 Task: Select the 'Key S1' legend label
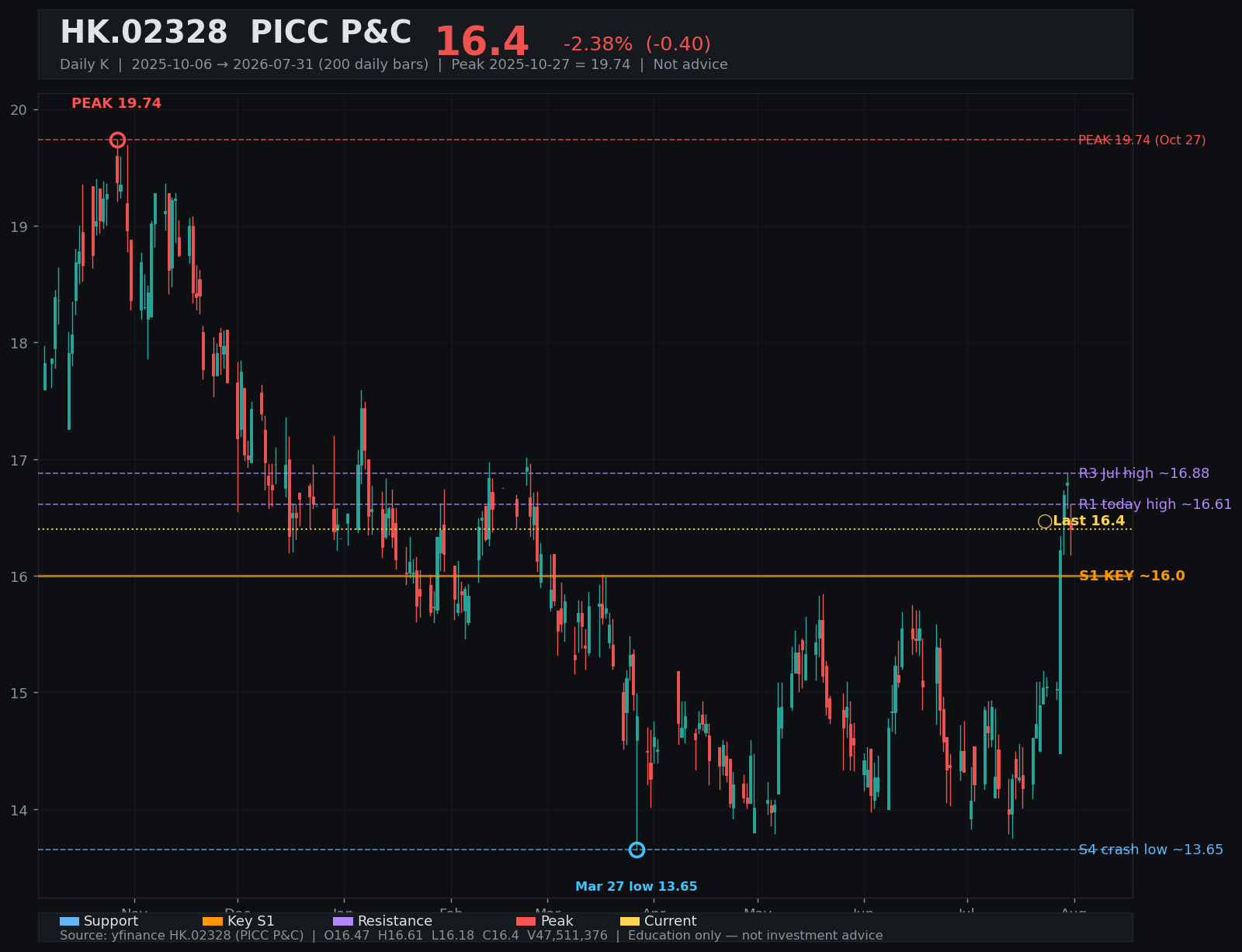coord(251,921)
